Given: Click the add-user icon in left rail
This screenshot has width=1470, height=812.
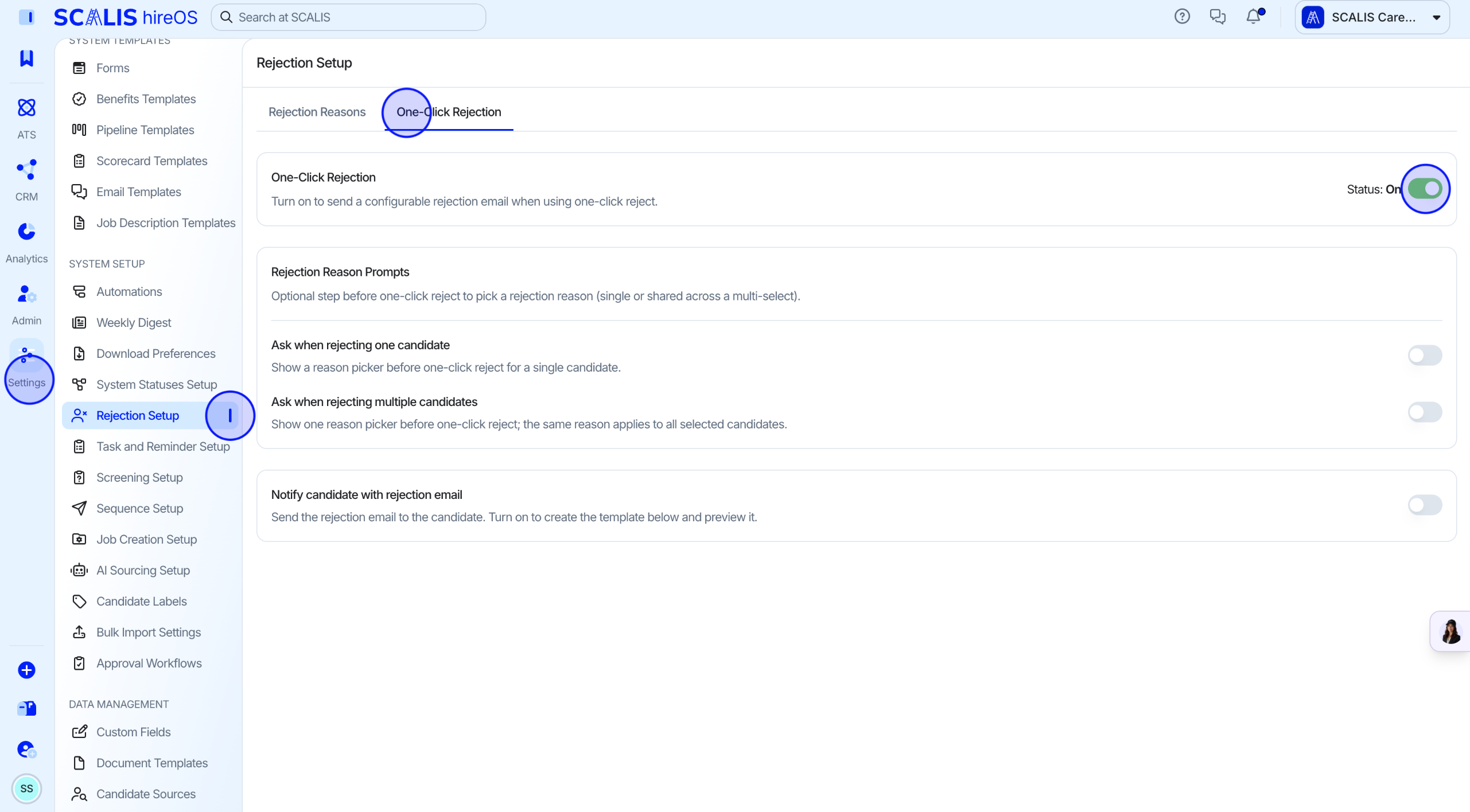Looking at the screenshot, I should [26, 749].
